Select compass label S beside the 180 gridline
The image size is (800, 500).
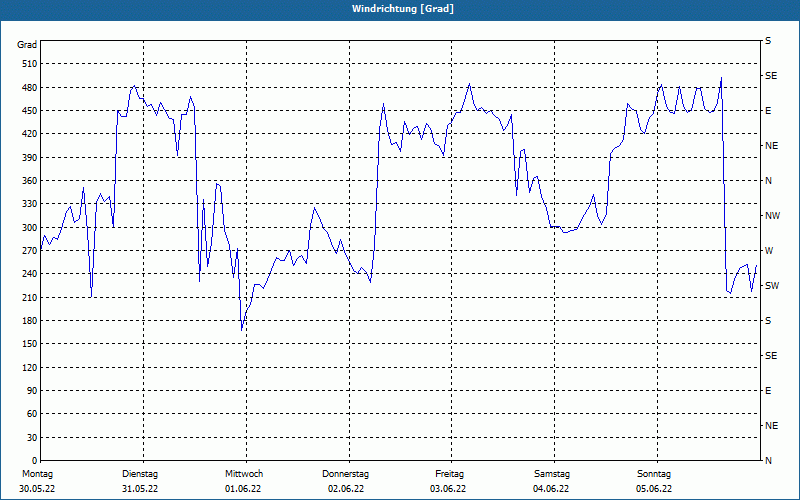[x=768, y=321]
